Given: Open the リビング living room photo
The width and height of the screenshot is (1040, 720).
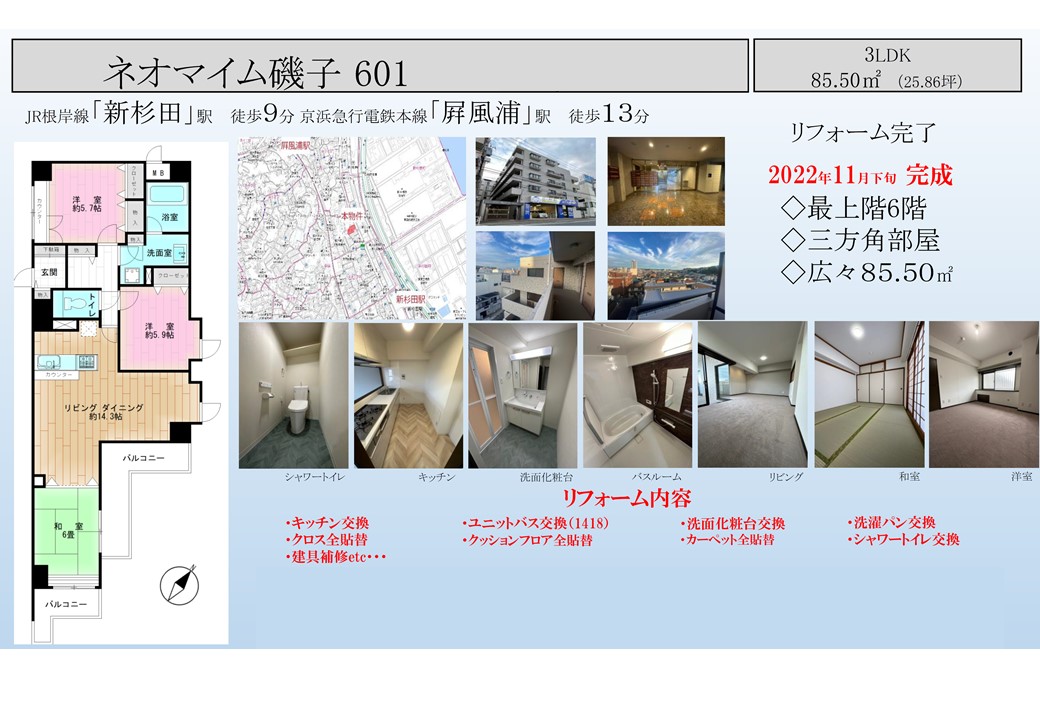Looking at the screenshot, I should pos(751,395).
